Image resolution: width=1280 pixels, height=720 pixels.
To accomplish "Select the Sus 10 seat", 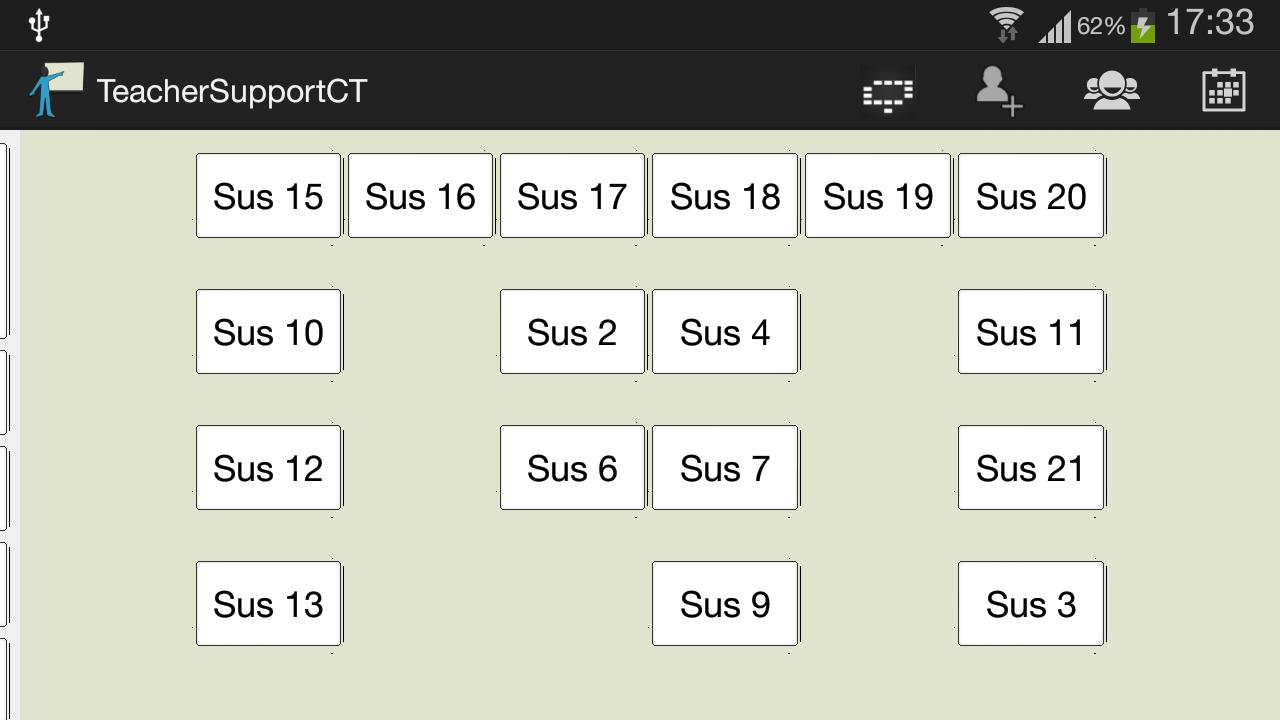I will 267,331.
